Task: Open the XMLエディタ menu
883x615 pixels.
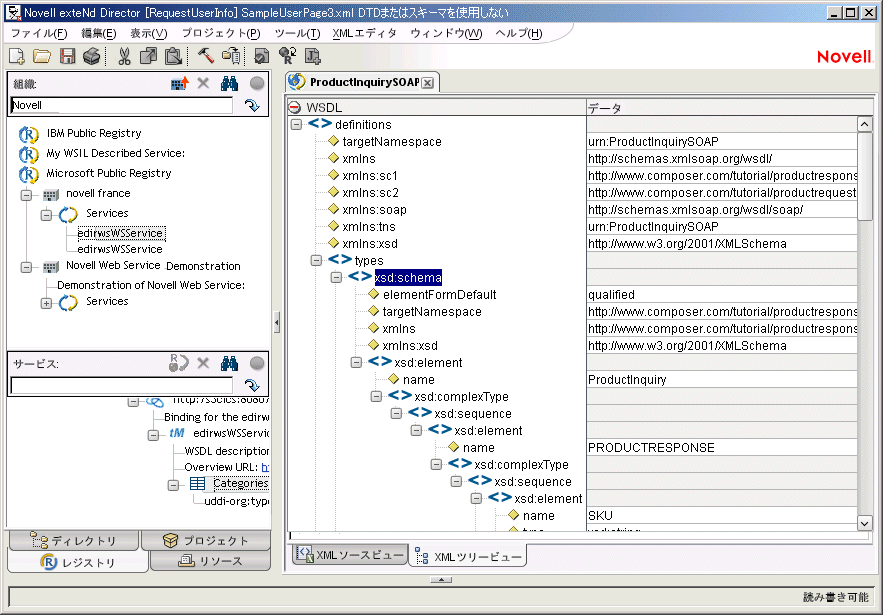Action: point(364,33)
